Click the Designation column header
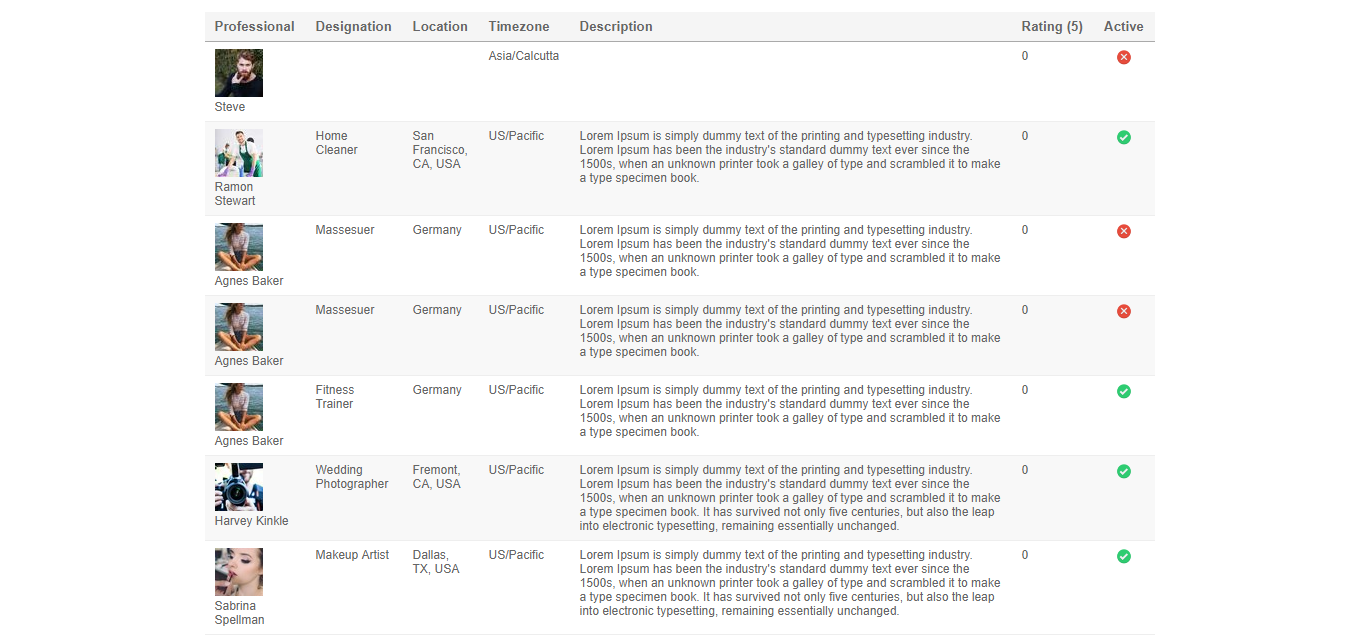Image resolution: width=1349 pixels, height=640 pixels. [x=353, y=27]
